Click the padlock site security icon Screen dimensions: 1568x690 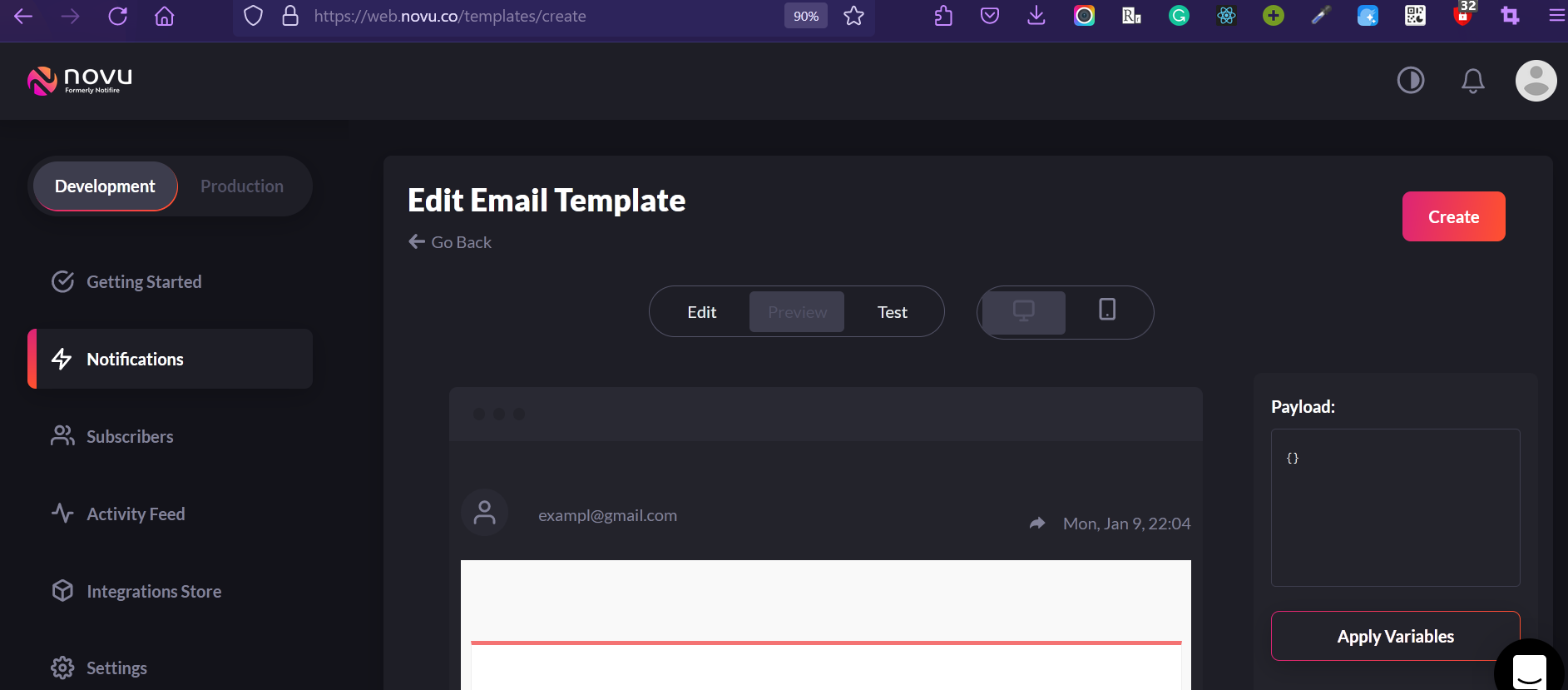pyautogui.click(x=290, y=16)
